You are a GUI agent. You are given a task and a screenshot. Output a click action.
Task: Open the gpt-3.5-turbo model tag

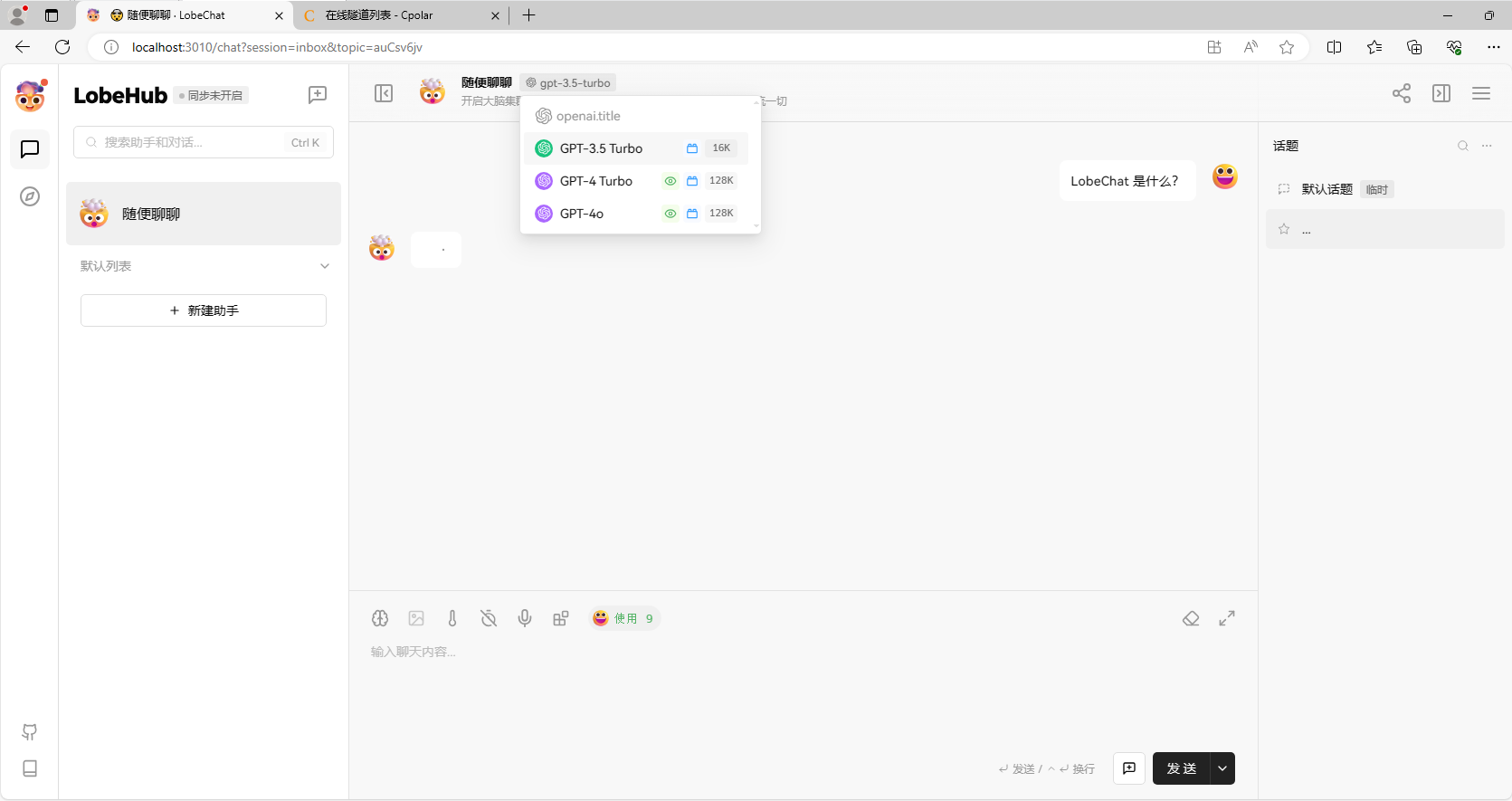pyautogui.click(x=568, y=83)
